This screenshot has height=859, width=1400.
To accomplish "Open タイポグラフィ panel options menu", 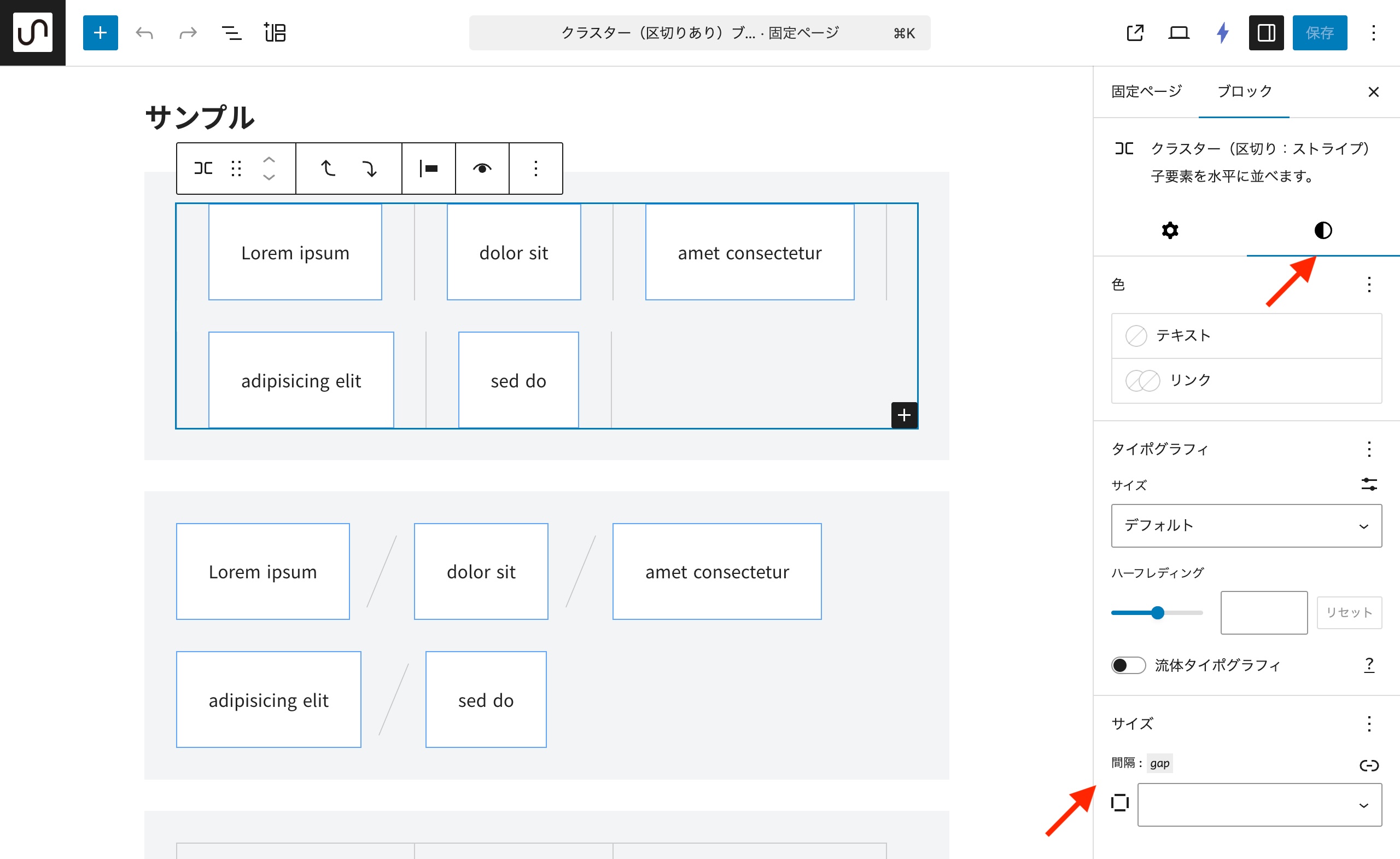I will coord(1369,449).
